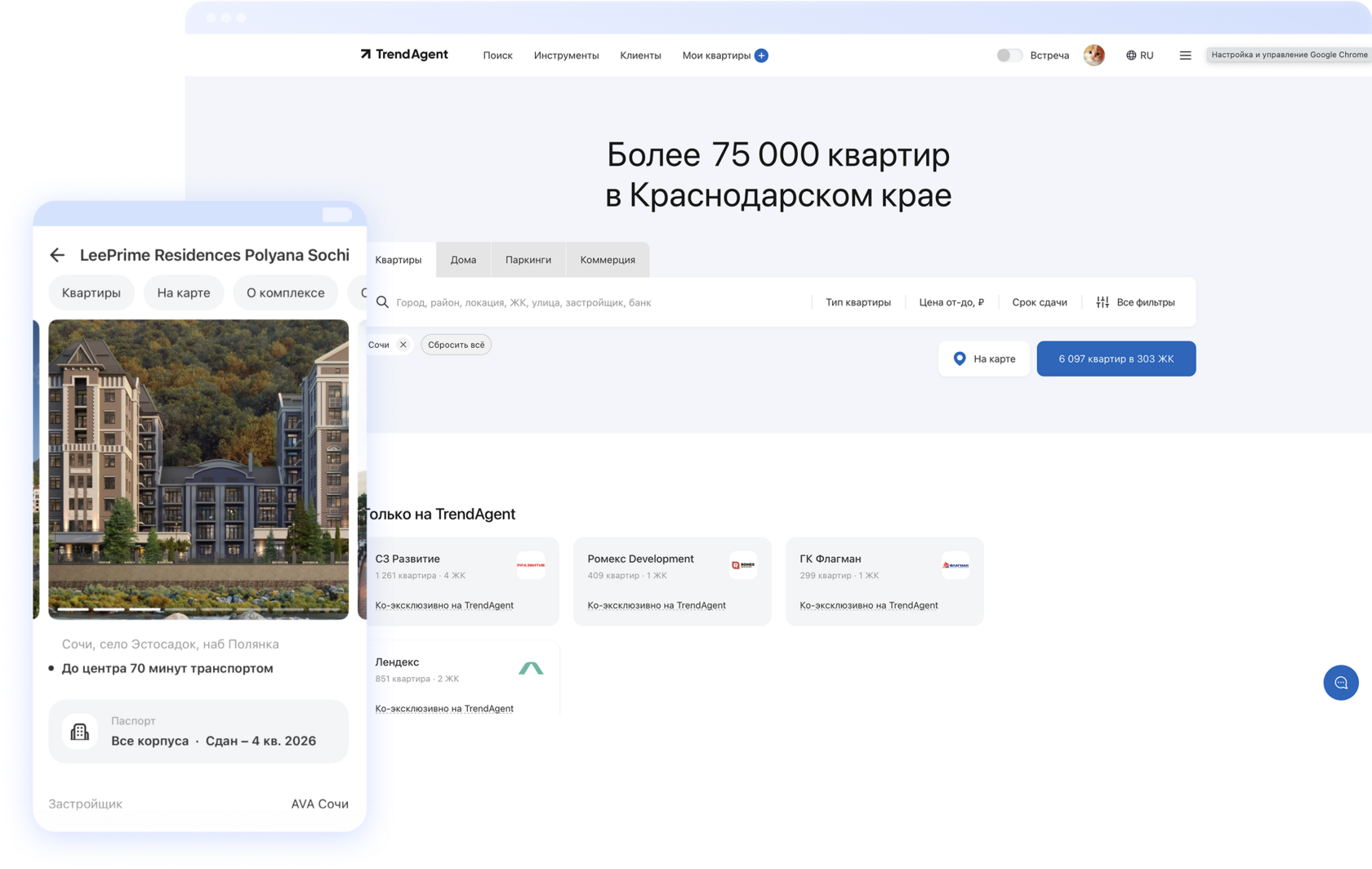Open Ромекс Development co-exclusive link

tap(657, 605)
